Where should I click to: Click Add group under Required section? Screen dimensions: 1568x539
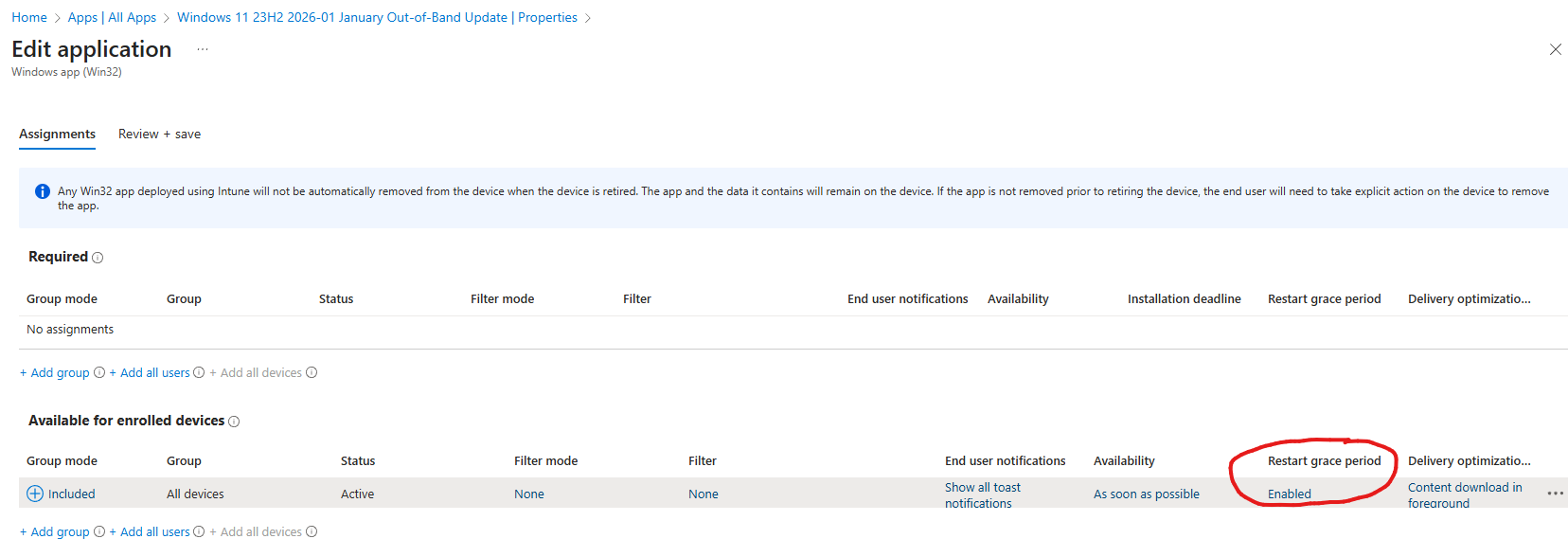(55, 373)
